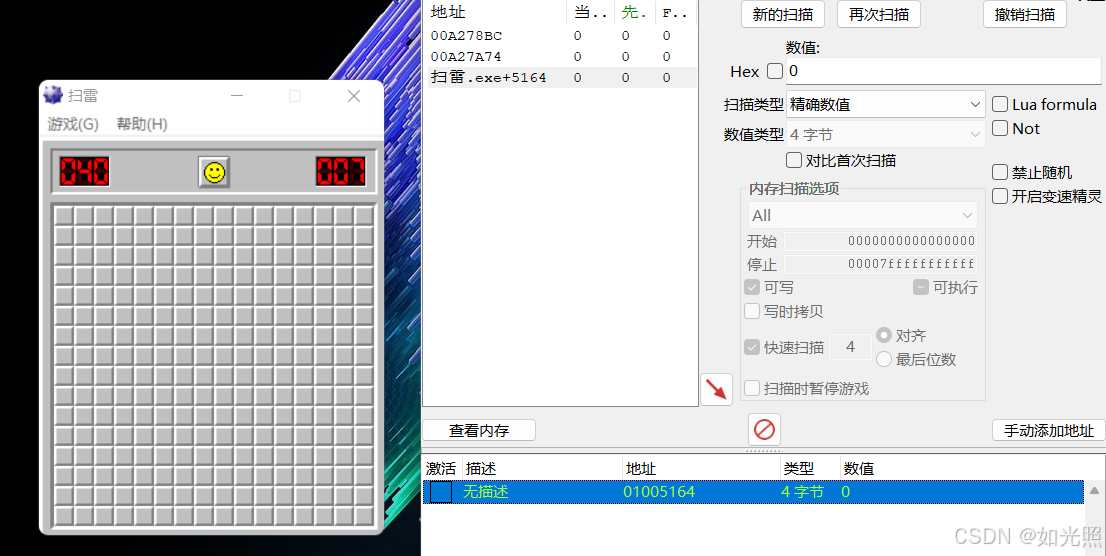
Task: Click 4 字节 type in address list
Action: pyautogui.click(x=803, y=492)
